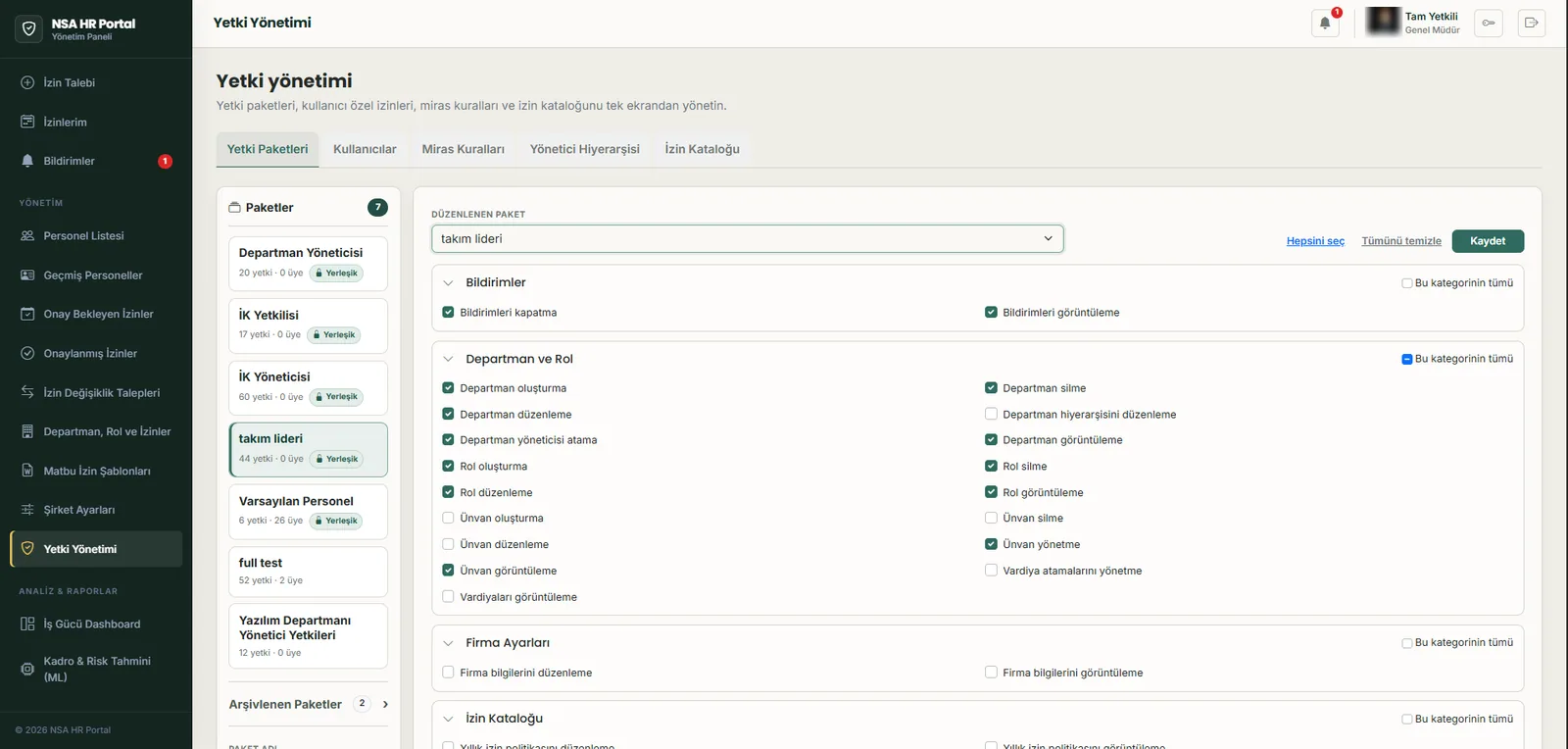The height and width of the screenshot is (749, 1568).
Task: Open İzin Kataloğu tab
Action: 702,149
